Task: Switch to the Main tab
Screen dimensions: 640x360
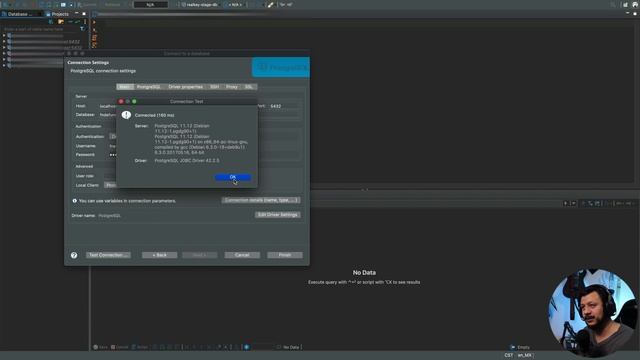Action: [x=125, y=87]
